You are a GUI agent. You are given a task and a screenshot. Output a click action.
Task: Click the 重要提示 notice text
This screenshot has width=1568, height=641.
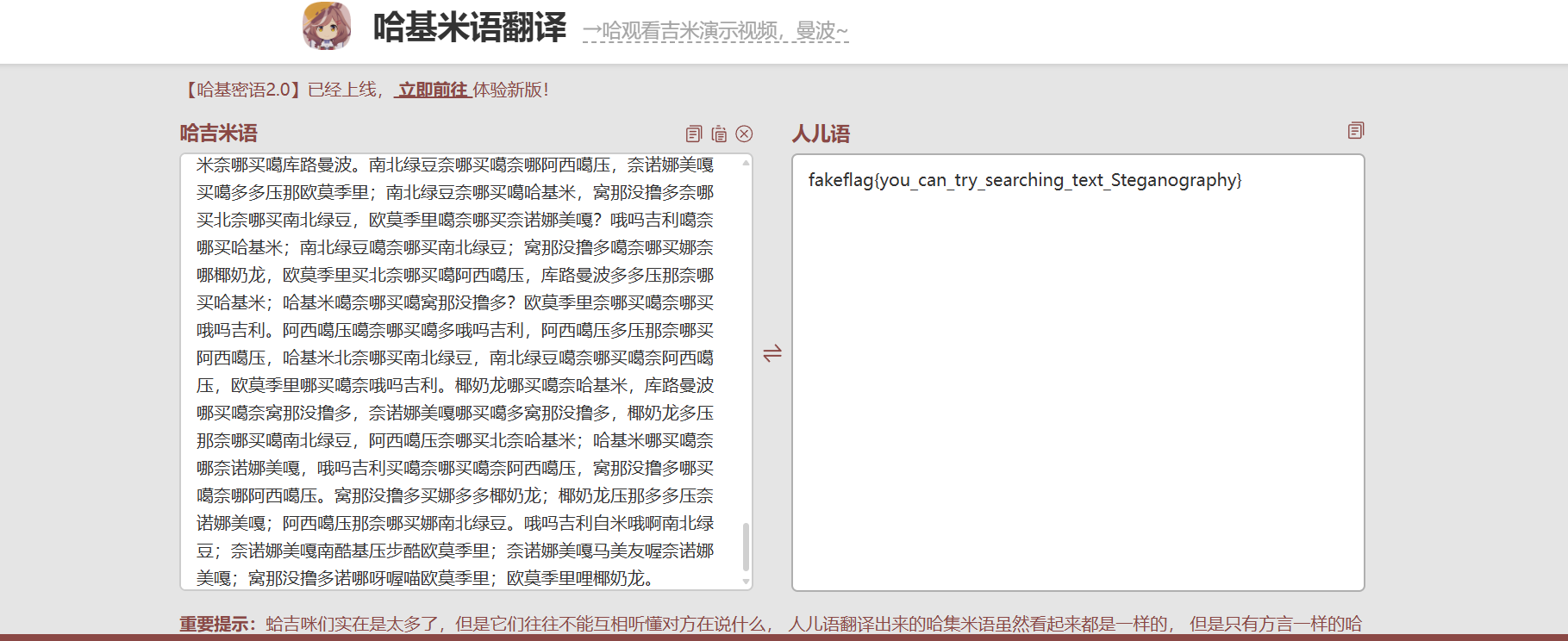tap(217, 624)
